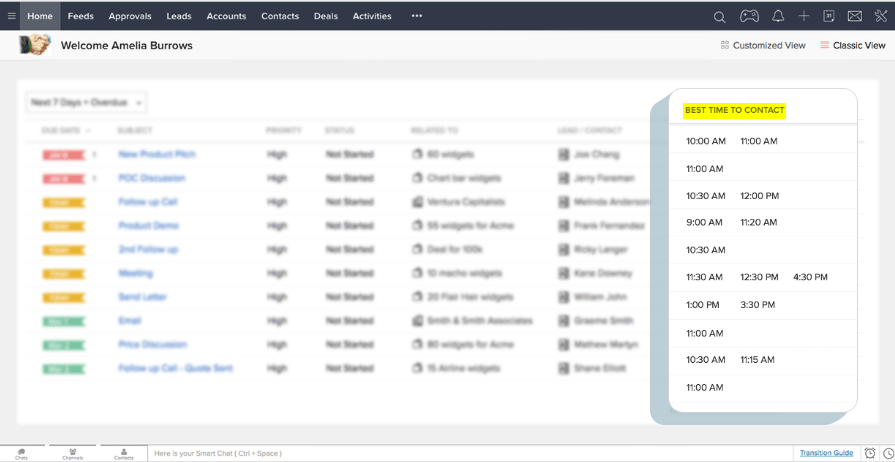Click the Priority column header

point(284,130)
